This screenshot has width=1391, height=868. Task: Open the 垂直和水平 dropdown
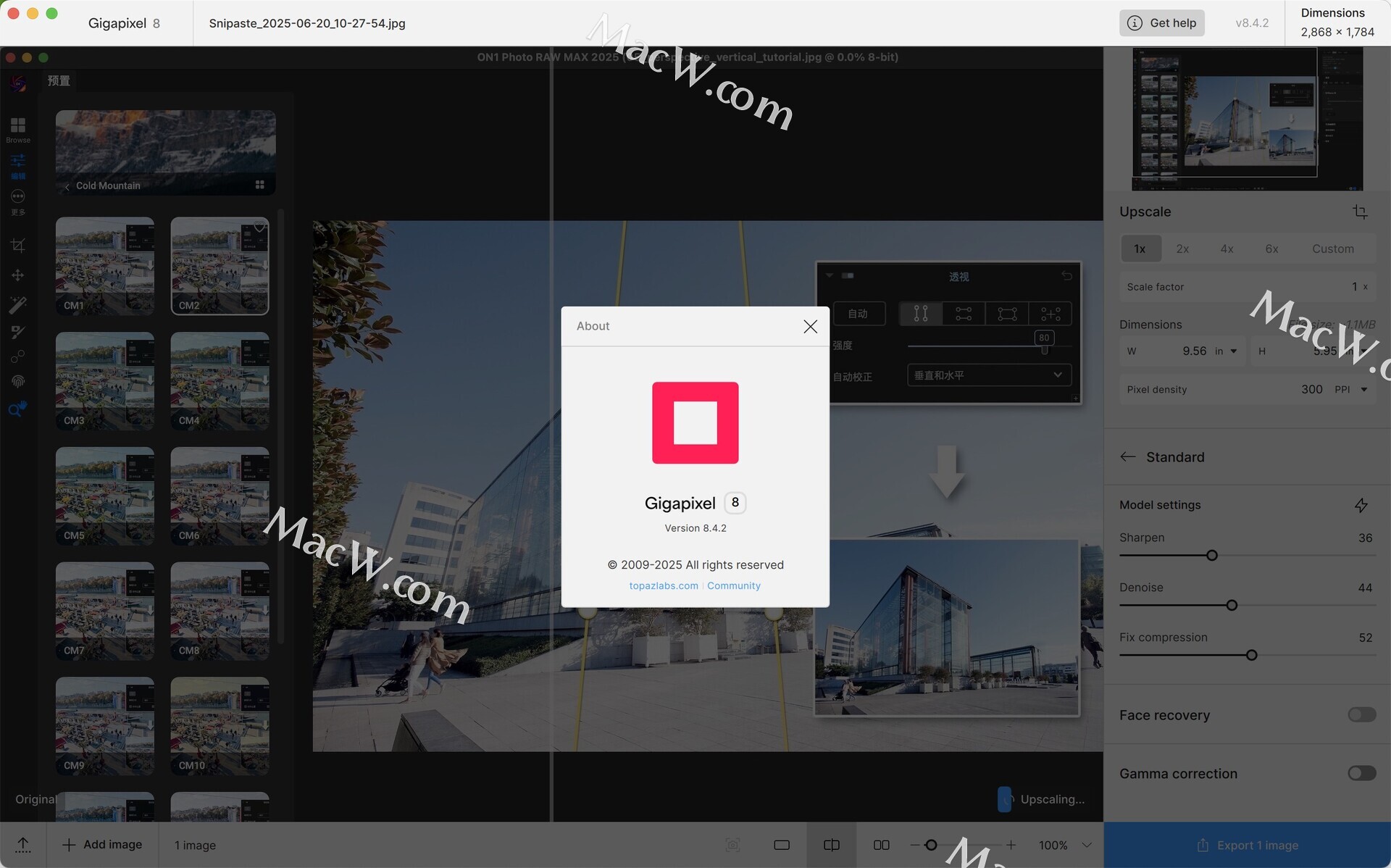click(989, 375)
